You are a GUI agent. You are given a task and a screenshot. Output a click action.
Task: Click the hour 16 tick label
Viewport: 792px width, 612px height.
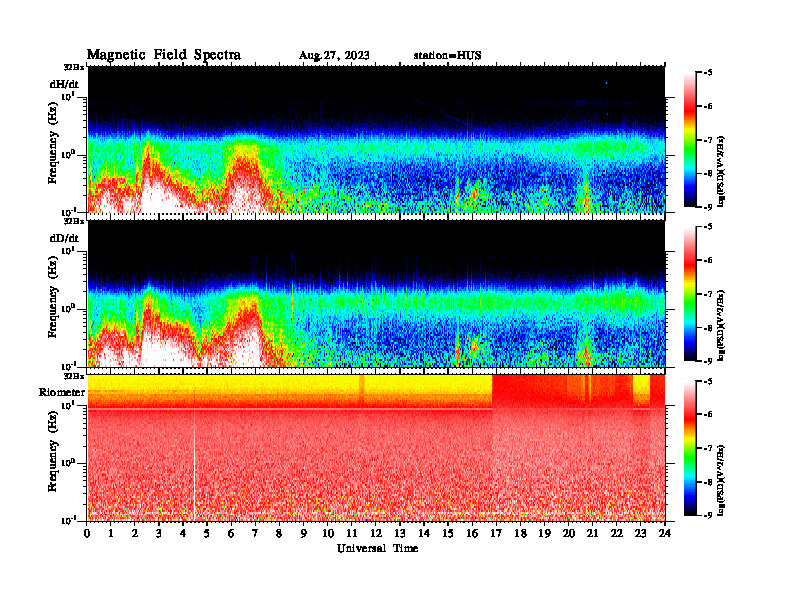click(472, 533)
